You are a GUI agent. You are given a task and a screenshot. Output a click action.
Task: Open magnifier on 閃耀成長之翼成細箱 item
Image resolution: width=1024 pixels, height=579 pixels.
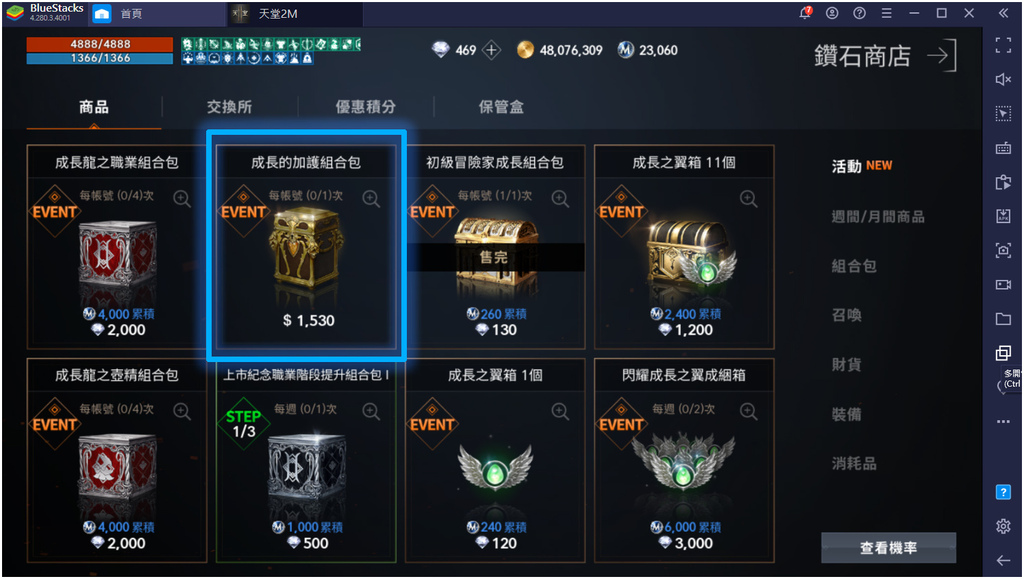[748, 411]
